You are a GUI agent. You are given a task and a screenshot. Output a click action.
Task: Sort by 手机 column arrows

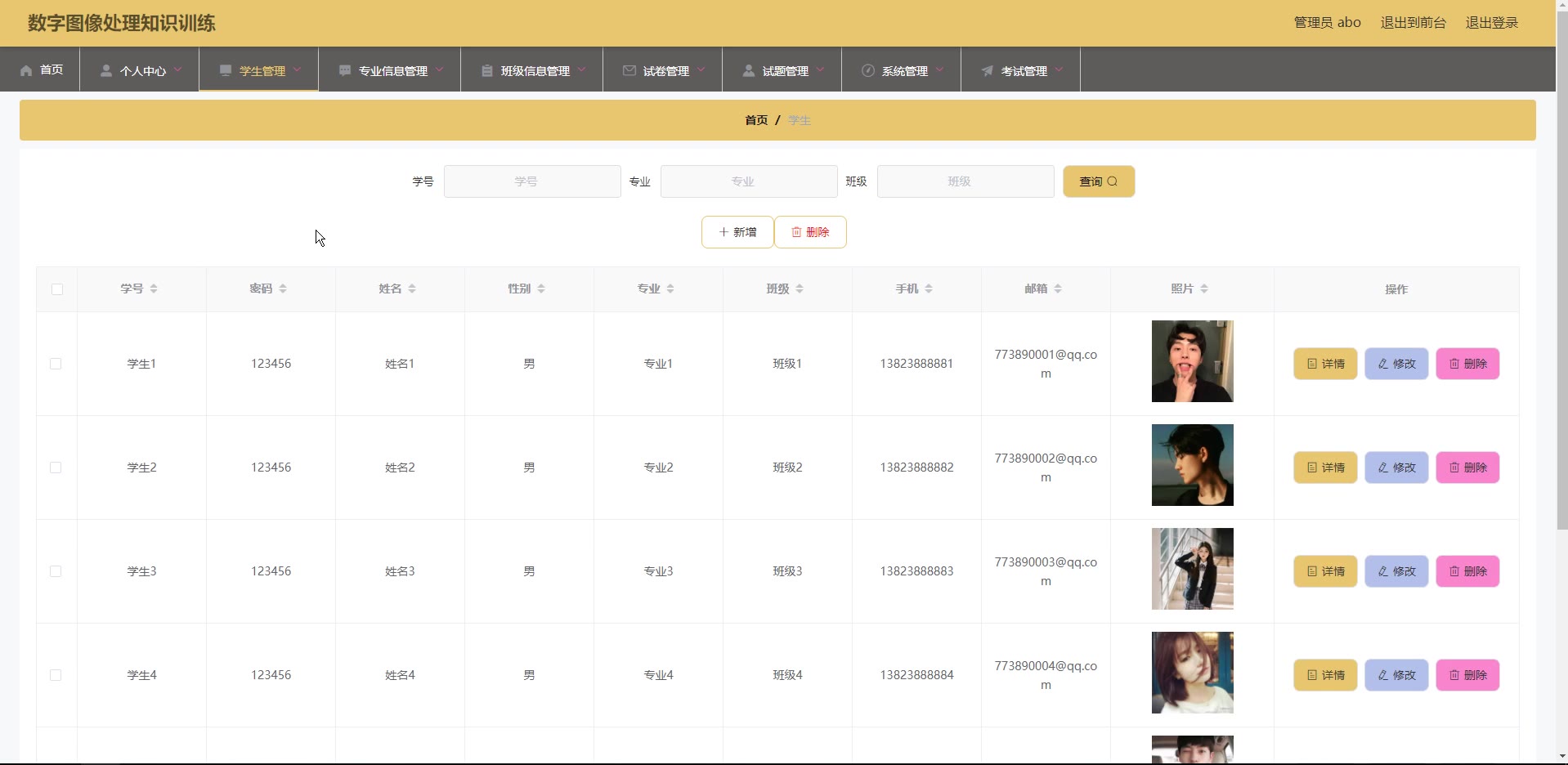point(929,289)
